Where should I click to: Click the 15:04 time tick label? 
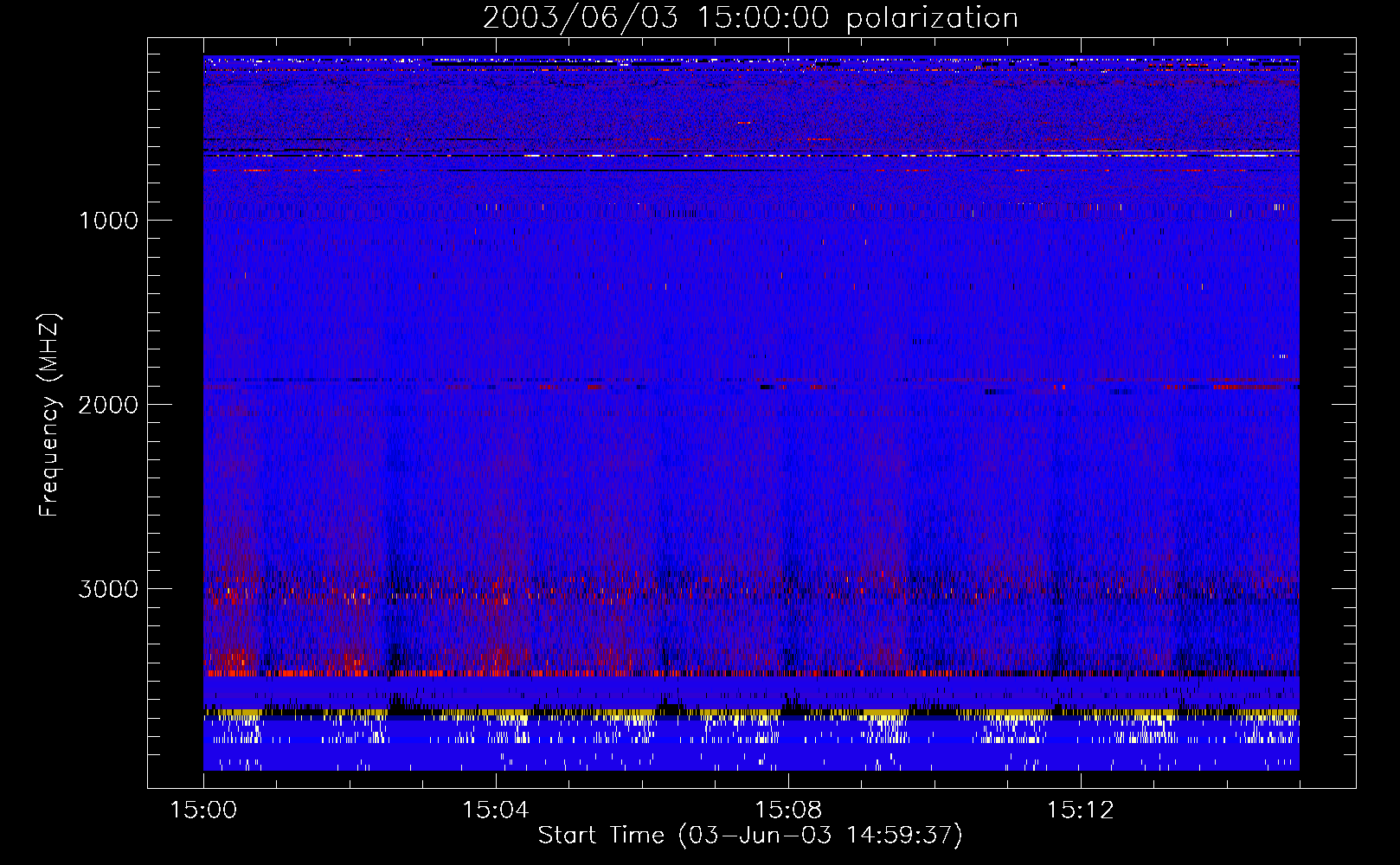pyautogui.click(x=496, y=811)
